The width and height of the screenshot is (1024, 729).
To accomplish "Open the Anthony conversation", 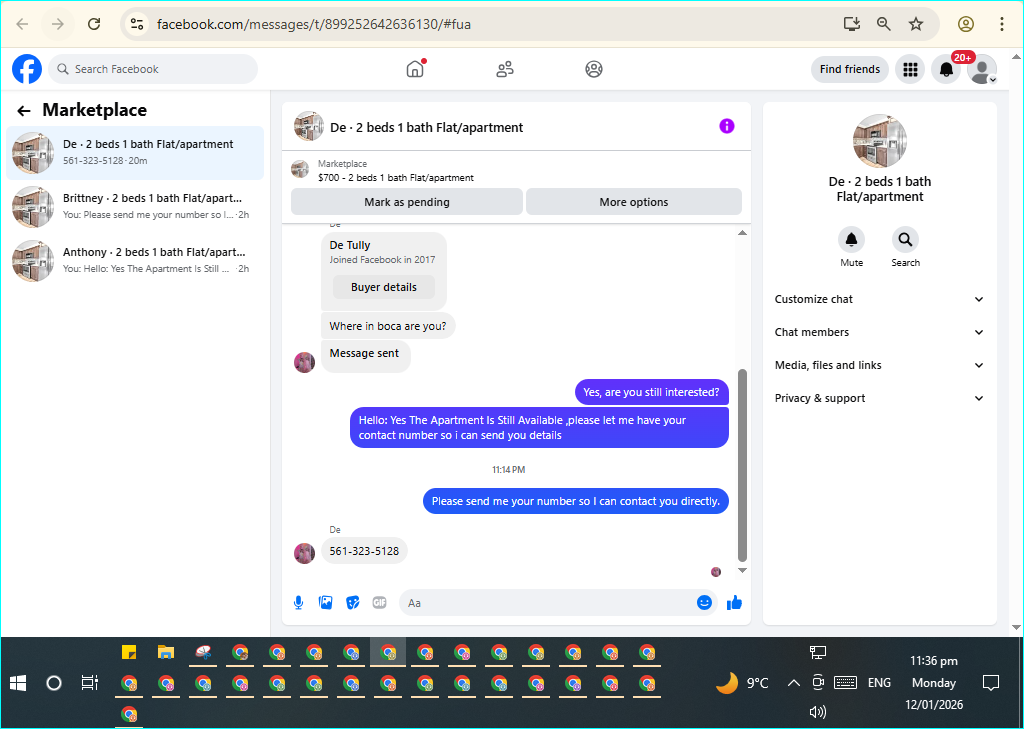I will pyautogui.click(x=135, y=261).
